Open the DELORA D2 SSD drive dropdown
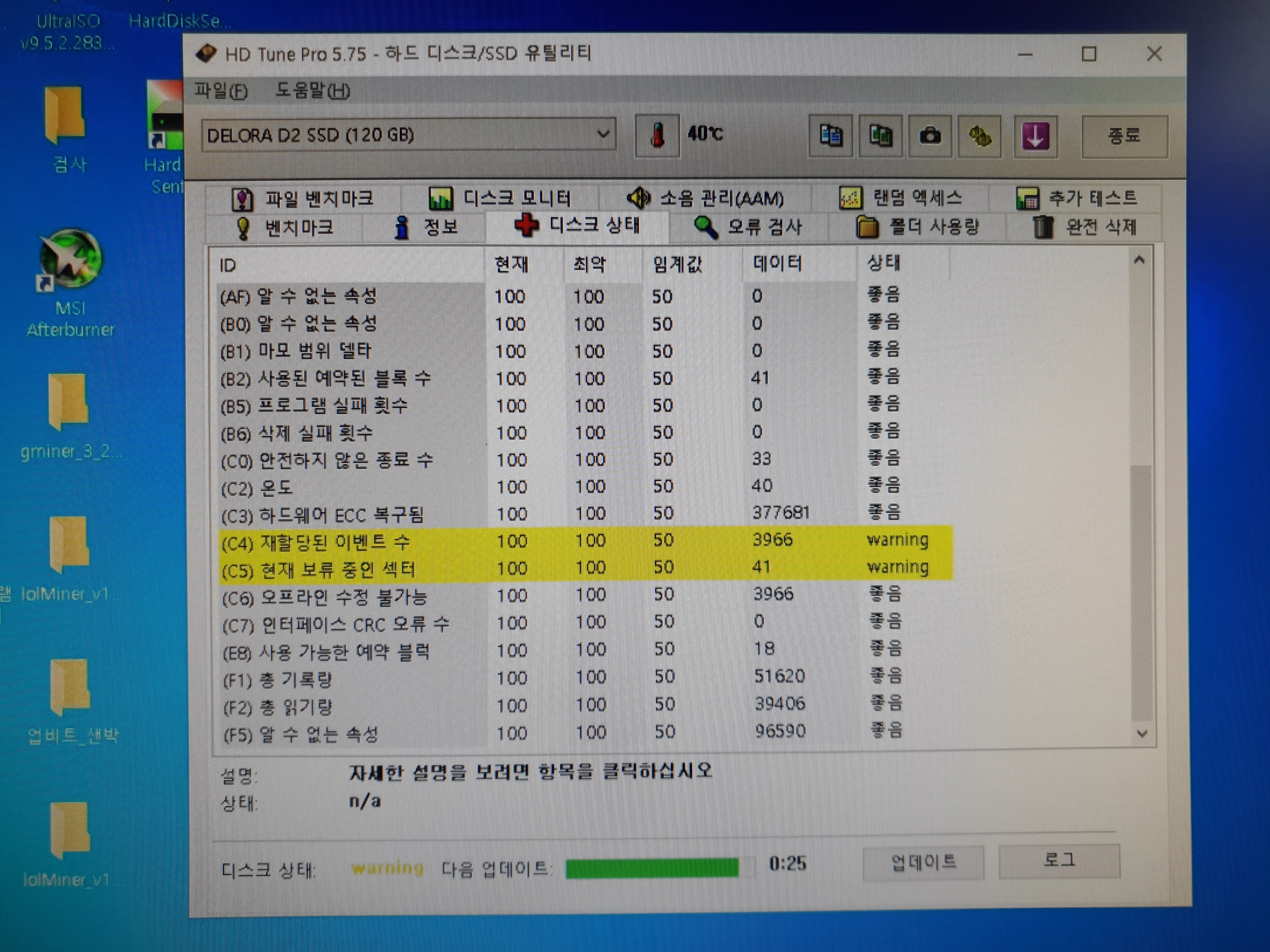 408,135
